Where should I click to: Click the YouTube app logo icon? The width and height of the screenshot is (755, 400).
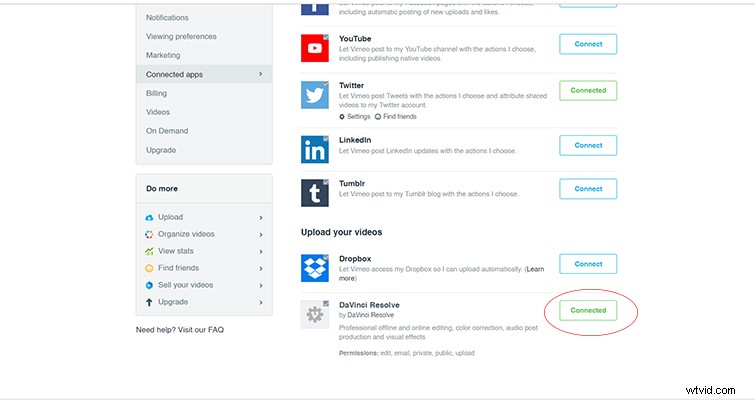pos(315,48)
